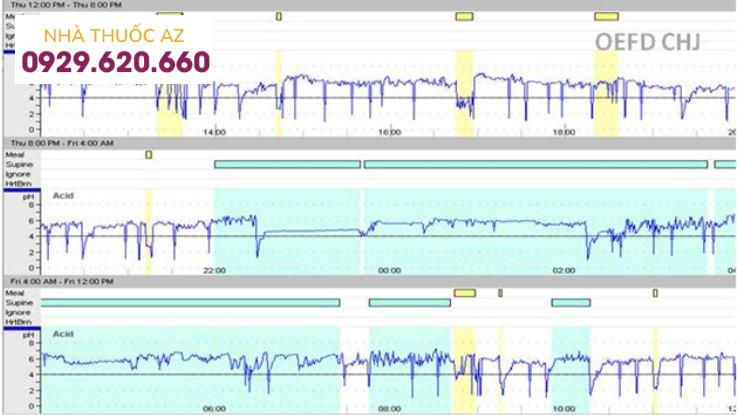Select the longest Supine bar in the bottom panel
Viewport: 737px width, 415px height.
click(190, 302)
